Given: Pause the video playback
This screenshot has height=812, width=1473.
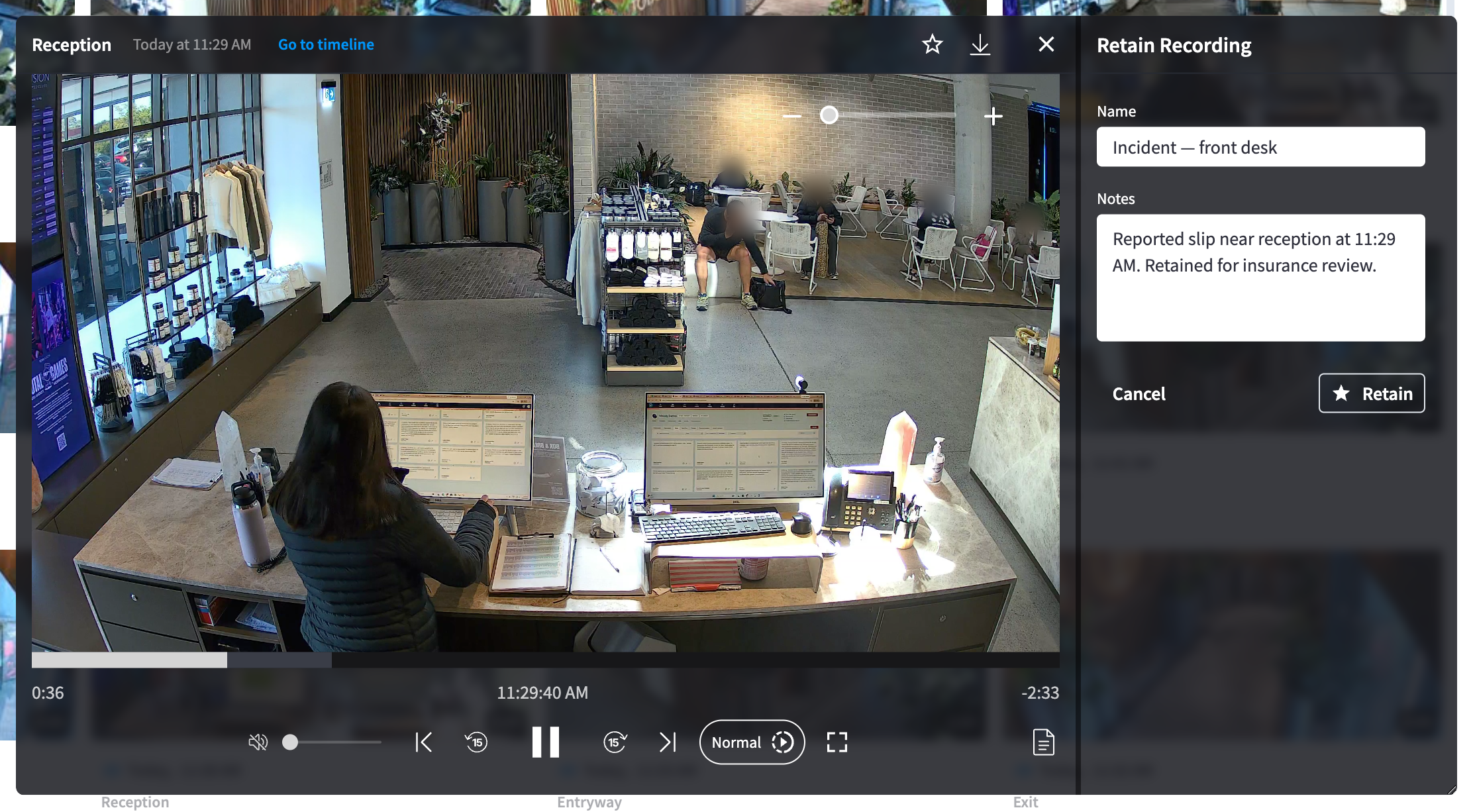Looking at the screenshot, I should point(546,742).
